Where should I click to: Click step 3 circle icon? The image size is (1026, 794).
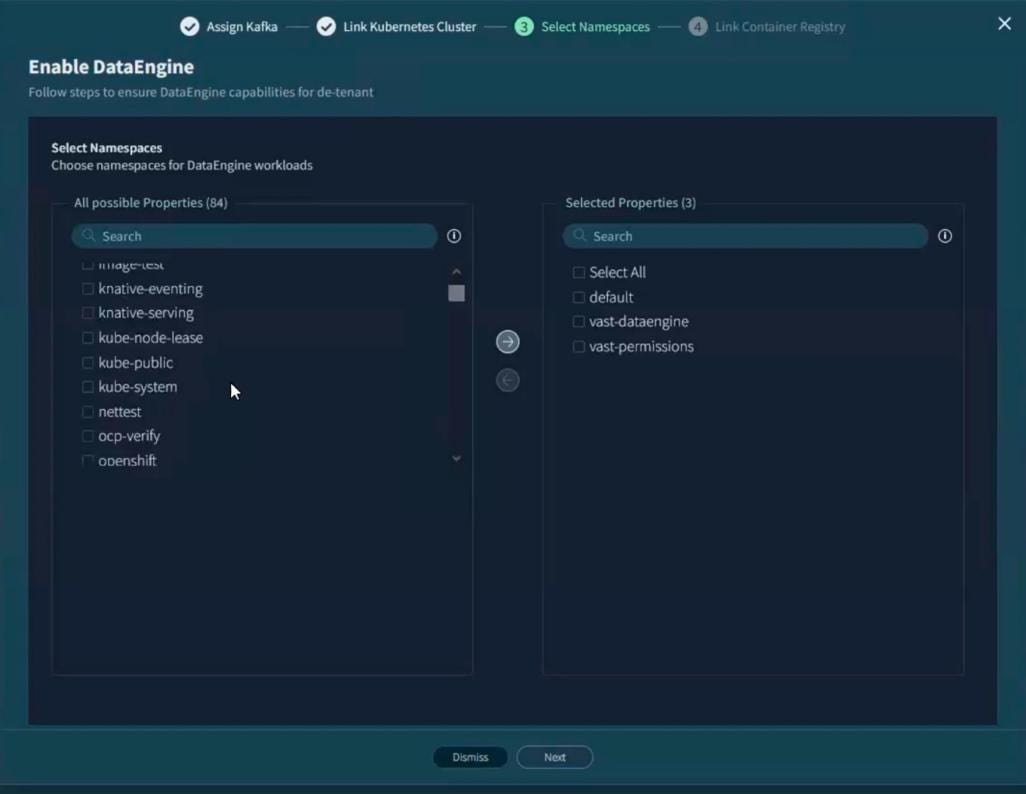pyautogui.click(x=523, y=27)
